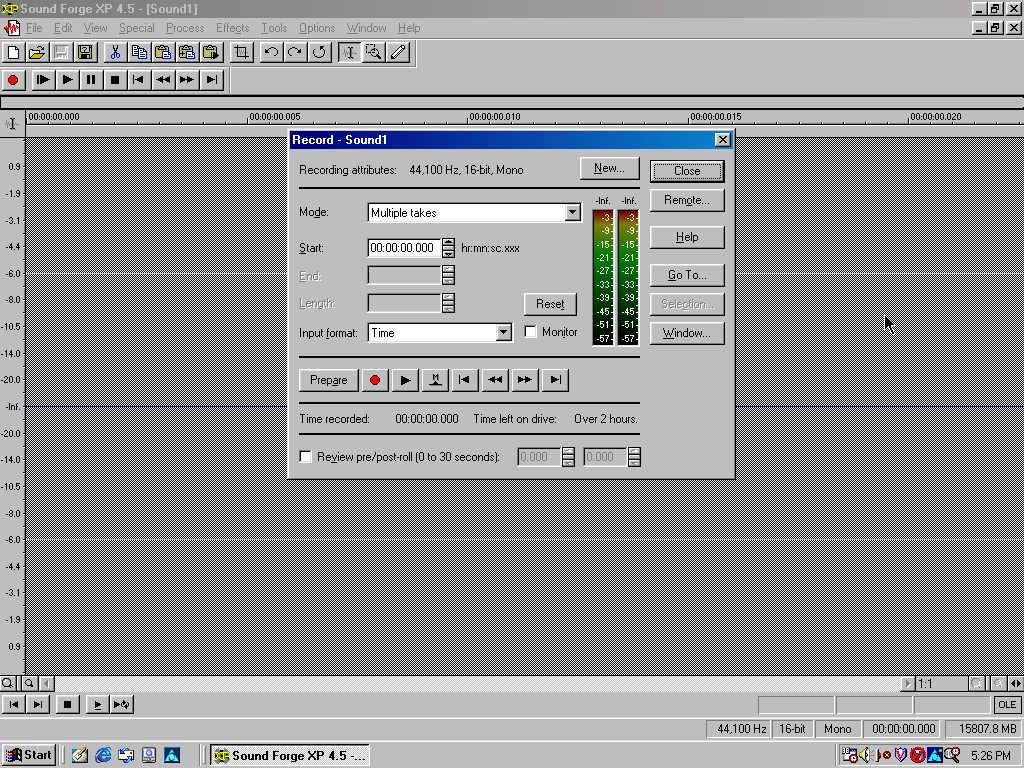This screenshot has height=768, width=1024.
Task: Select the Pencil tool in toolbar
Action: pyautogui.click(x=398, y=52)
